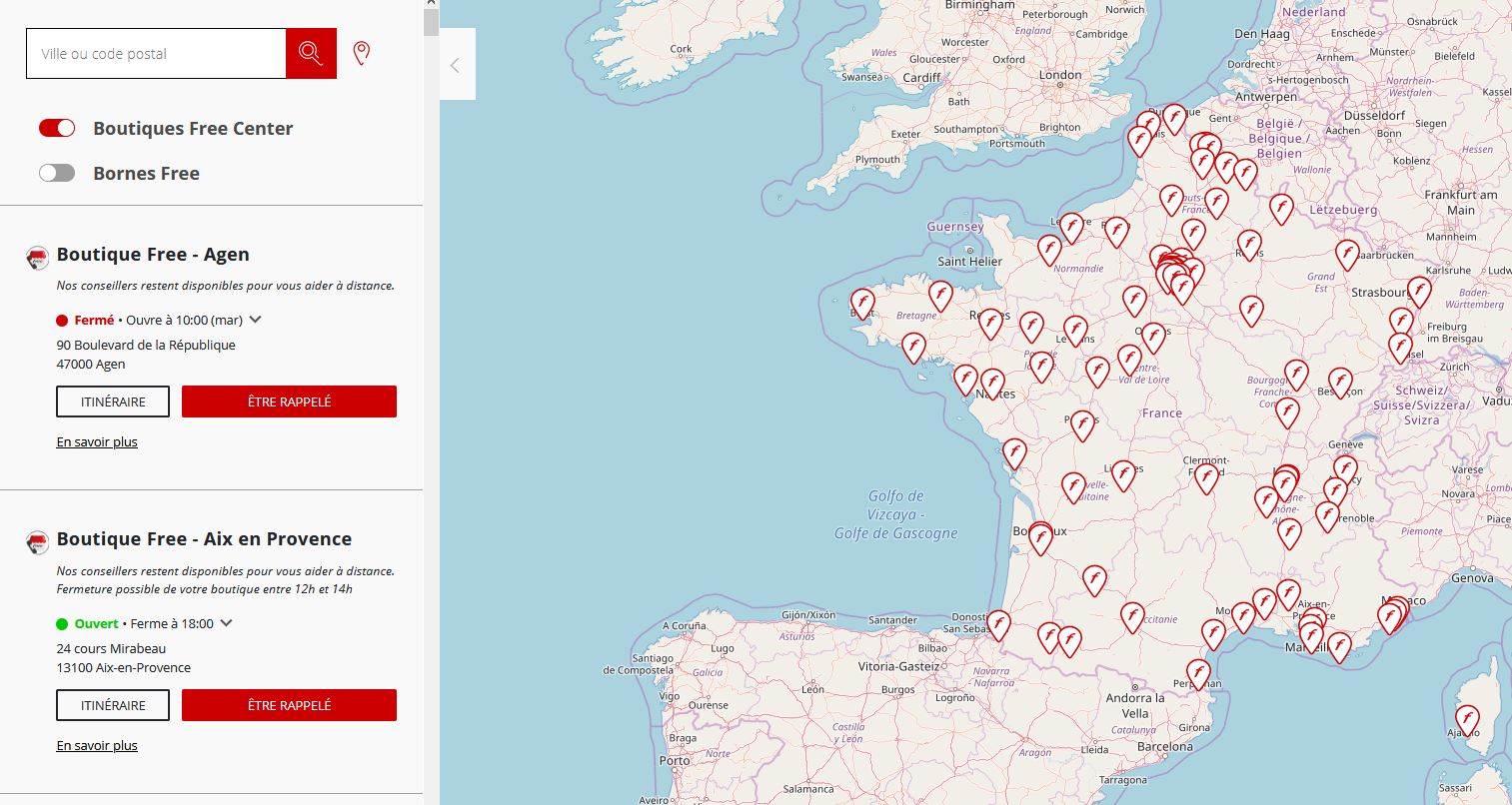Click the store marker near Strasbourg

pos(1419,291)
